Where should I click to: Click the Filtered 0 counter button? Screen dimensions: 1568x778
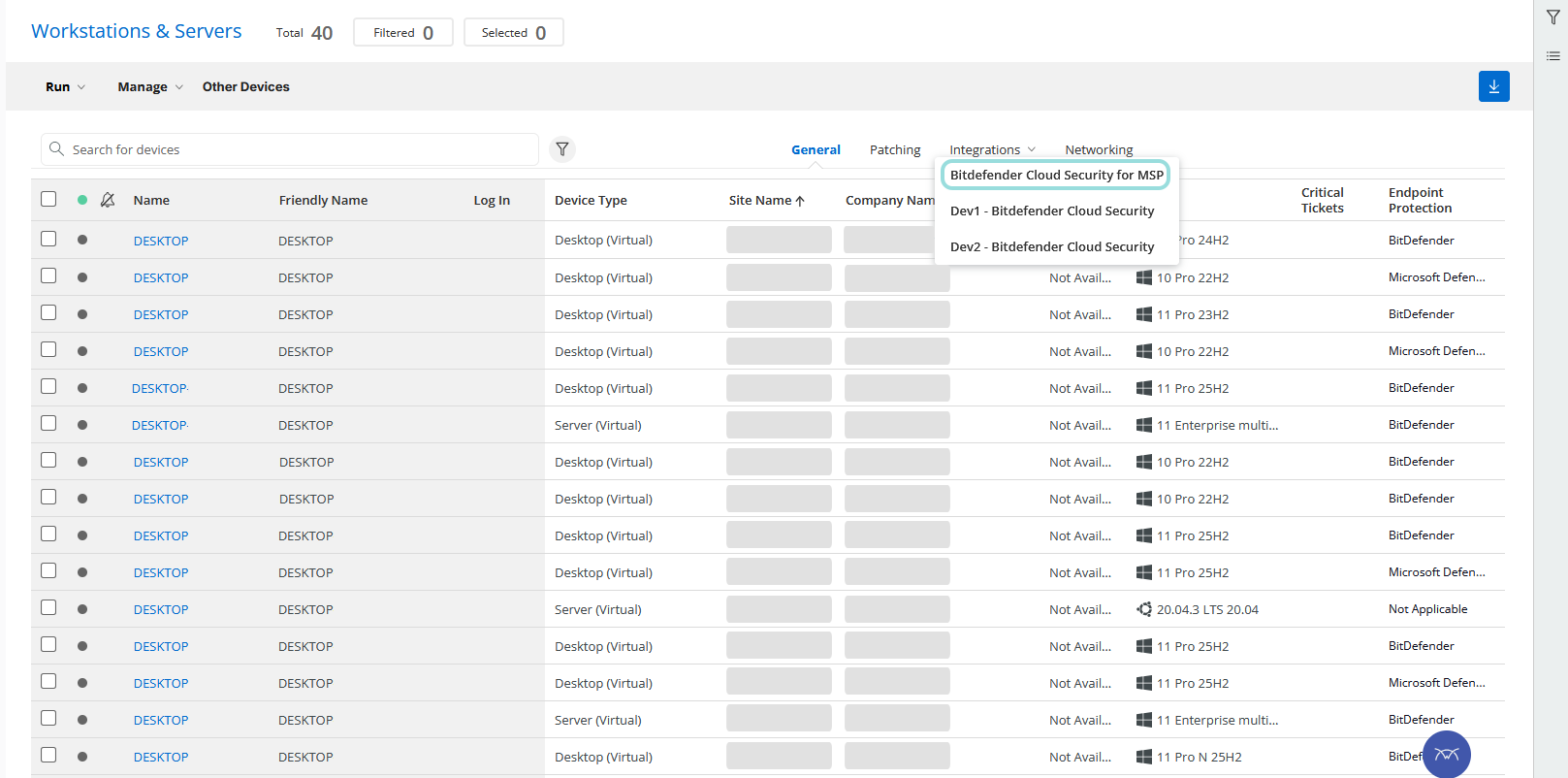point(403,32)
